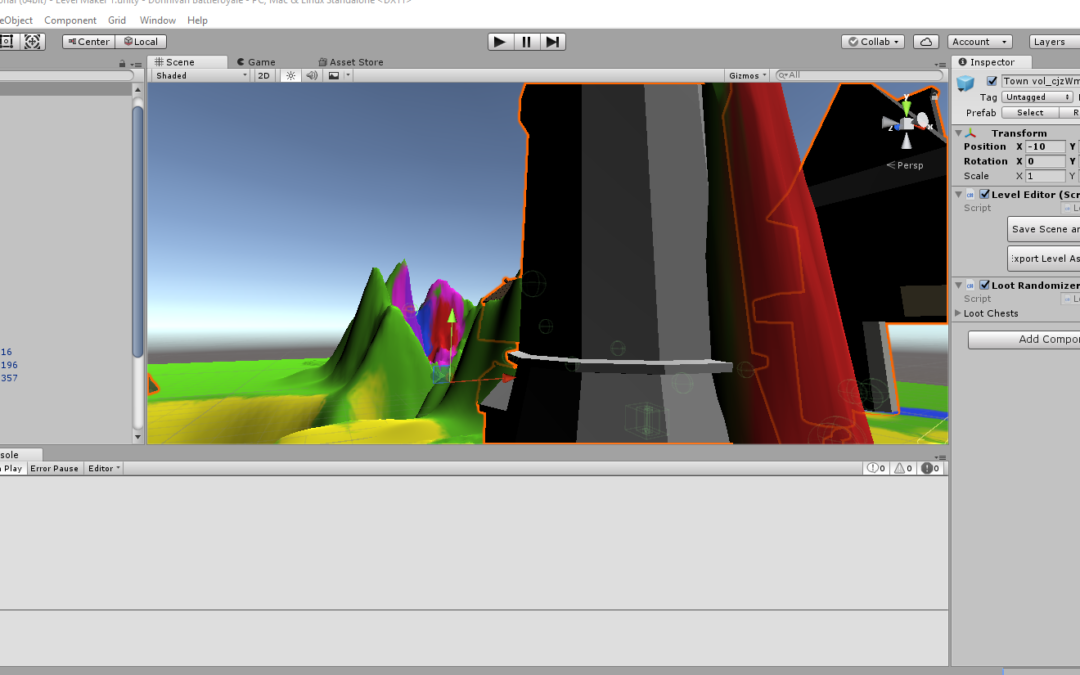Open the Help menu
1080x675 pixels.
(197, 21)
